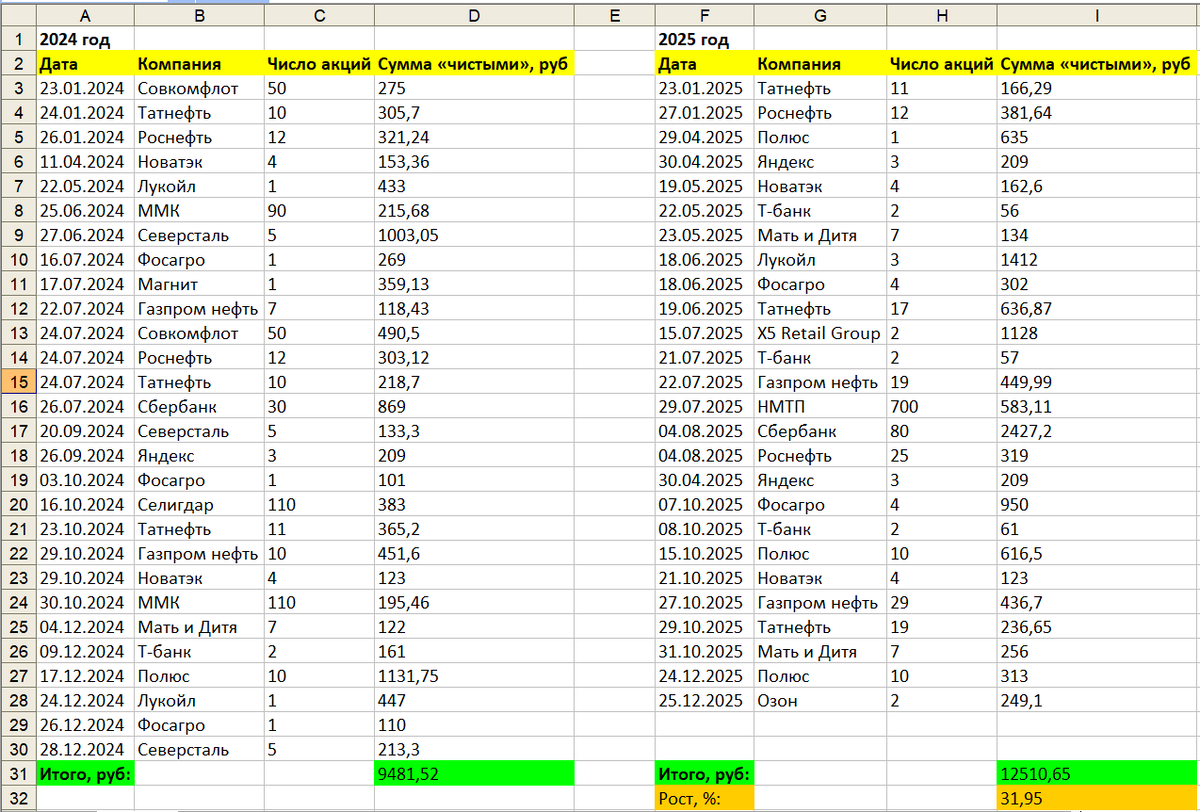The width and height of the screenshot is (1200, 812).
Task: Click the 'X5 Retail Group' company cell
Action: [820, 333]
